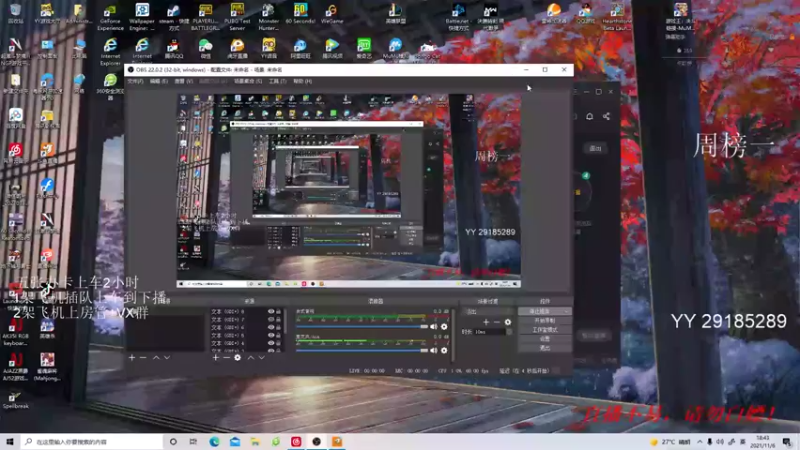
Task: Click the Windows taskbar search box
Action: pyautogui.click(x=92, y=442)
